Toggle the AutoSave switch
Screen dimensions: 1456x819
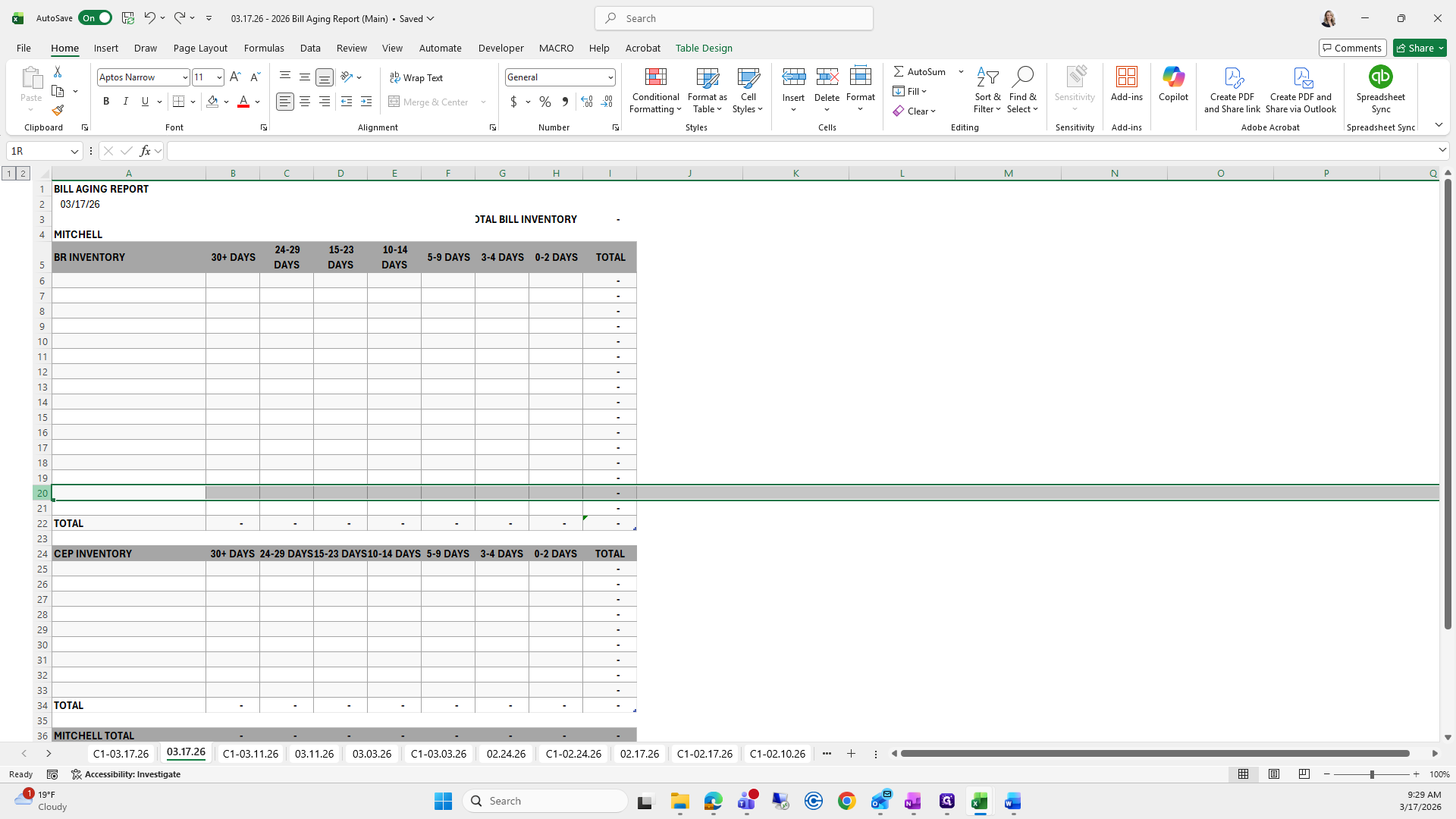click(95, 18)
